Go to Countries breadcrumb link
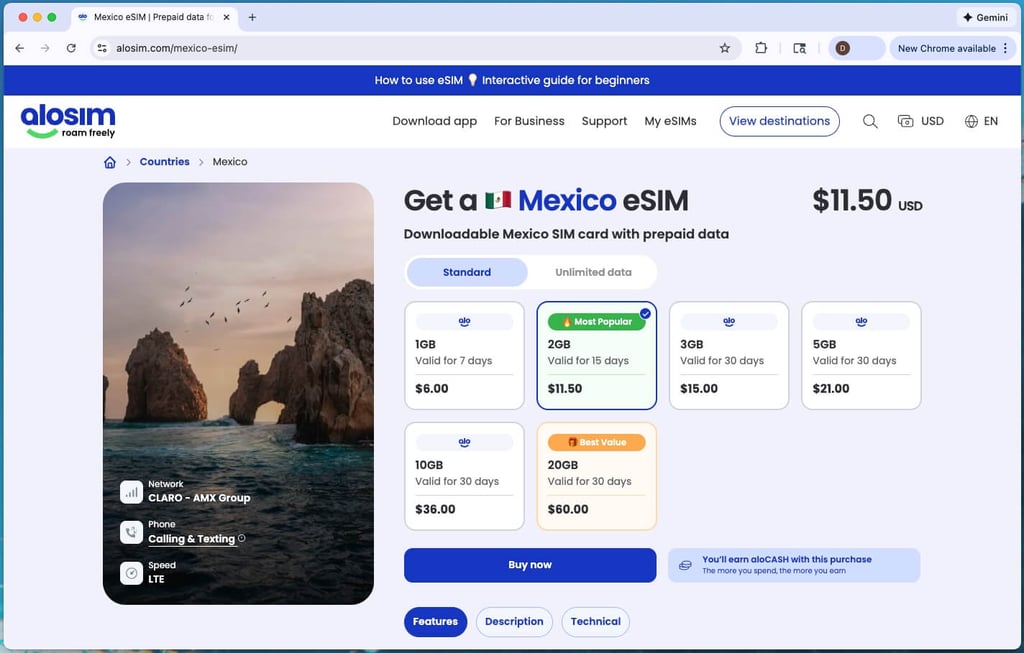1024x653 pixels. 165,162
